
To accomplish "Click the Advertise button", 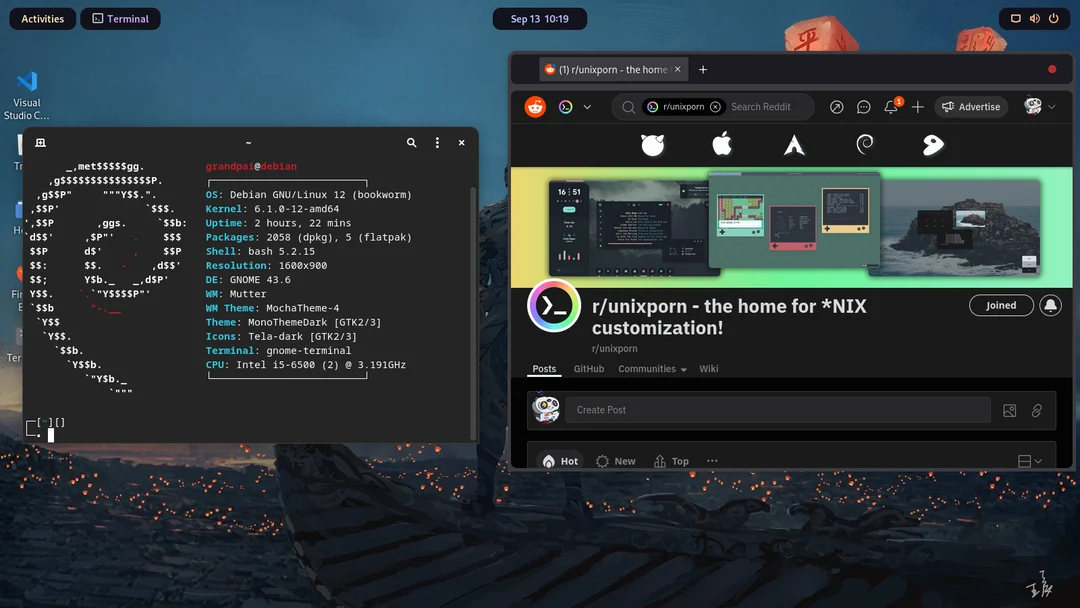I will click(x=970, y=106).
